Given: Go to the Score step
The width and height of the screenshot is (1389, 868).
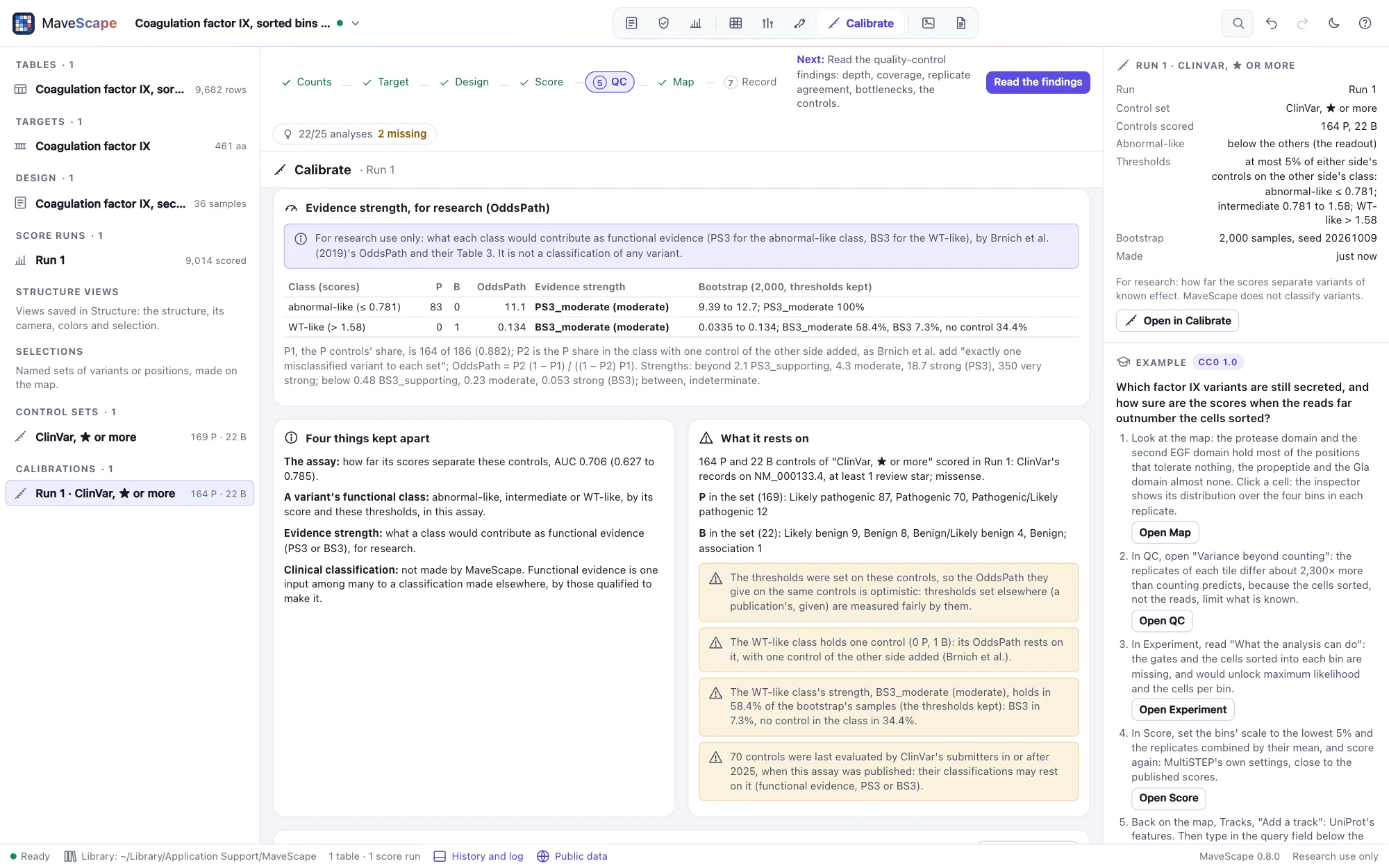Looking at the screenshot, I should pos(542,82).
